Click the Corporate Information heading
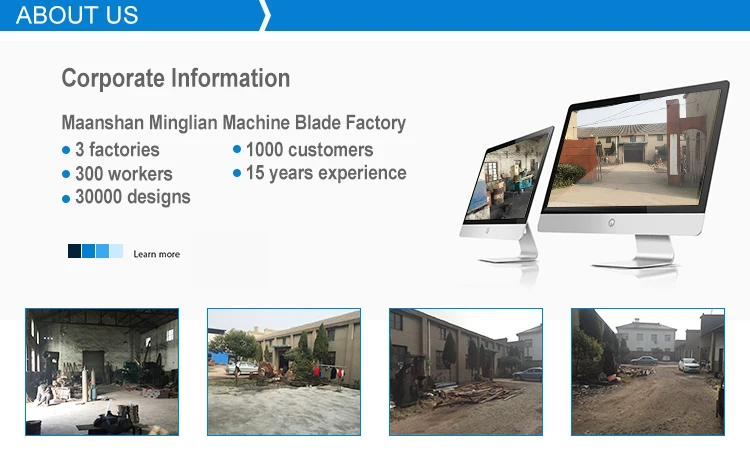This screenshot has height=474, width=750. coord(176,78)
